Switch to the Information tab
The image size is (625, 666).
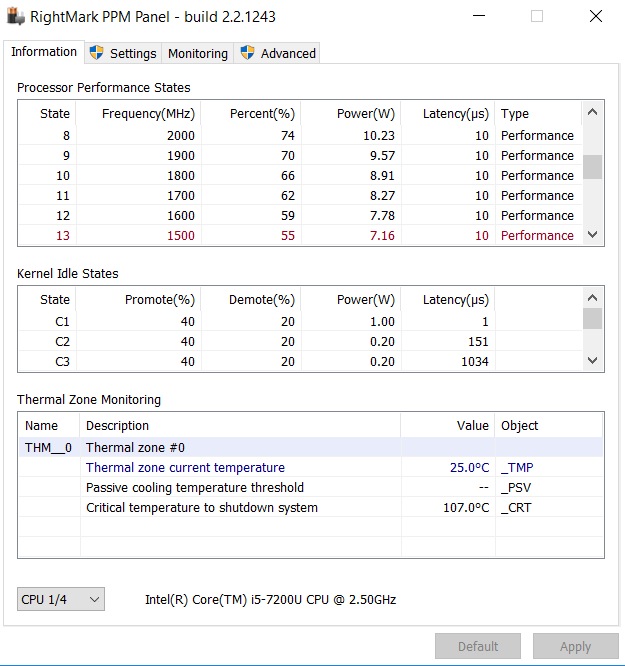pyautogui.click(x=44, y=52)
